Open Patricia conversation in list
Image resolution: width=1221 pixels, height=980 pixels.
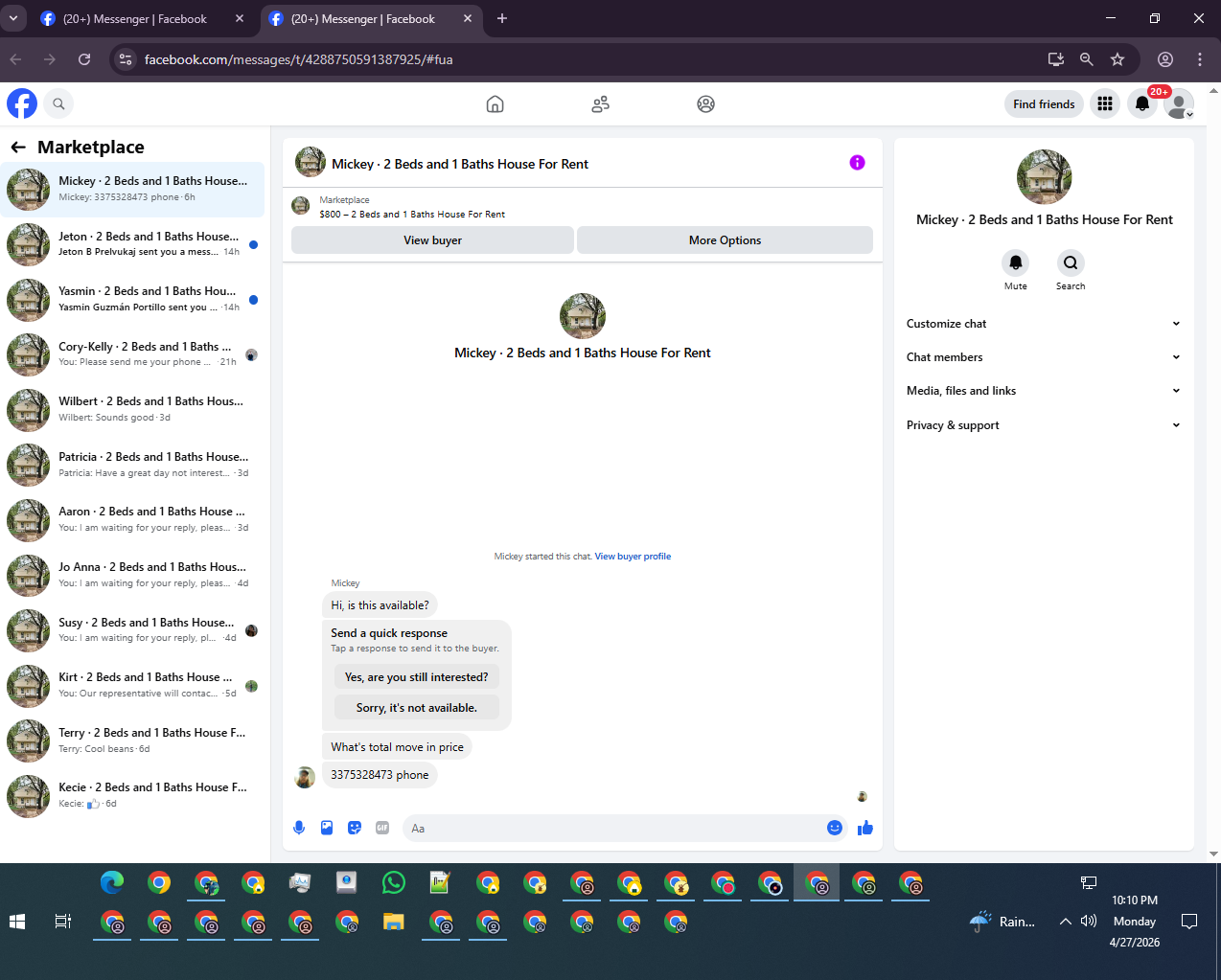pos(133,465)
